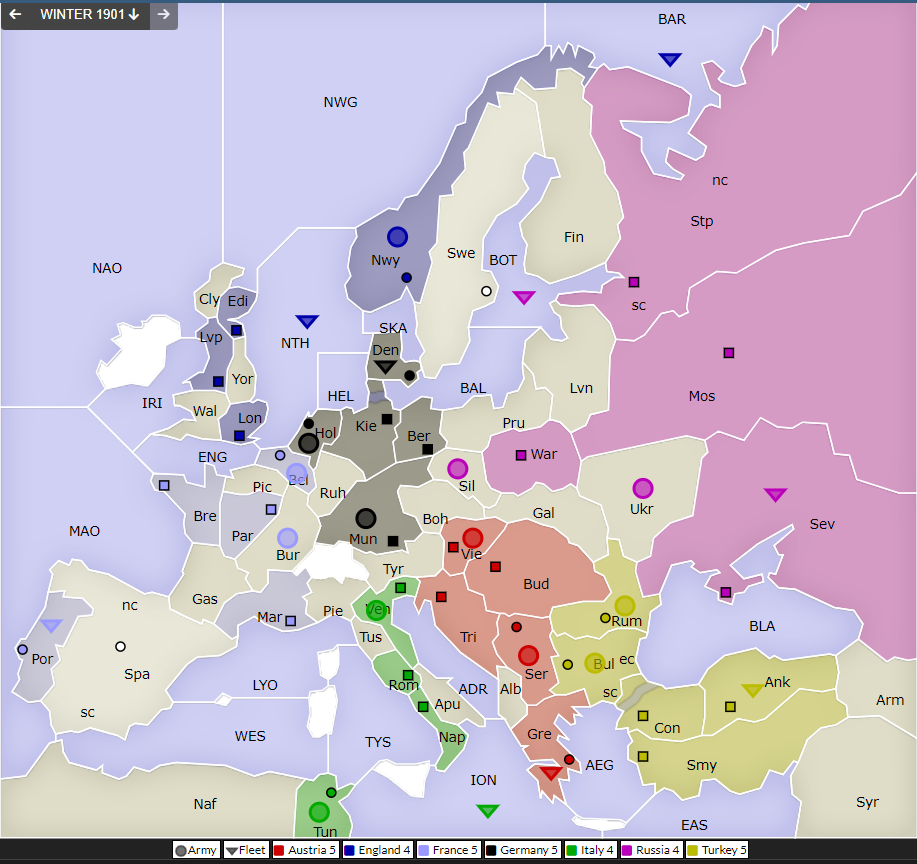
Task: Select the French army in Bur
Action: coord(287,538)
